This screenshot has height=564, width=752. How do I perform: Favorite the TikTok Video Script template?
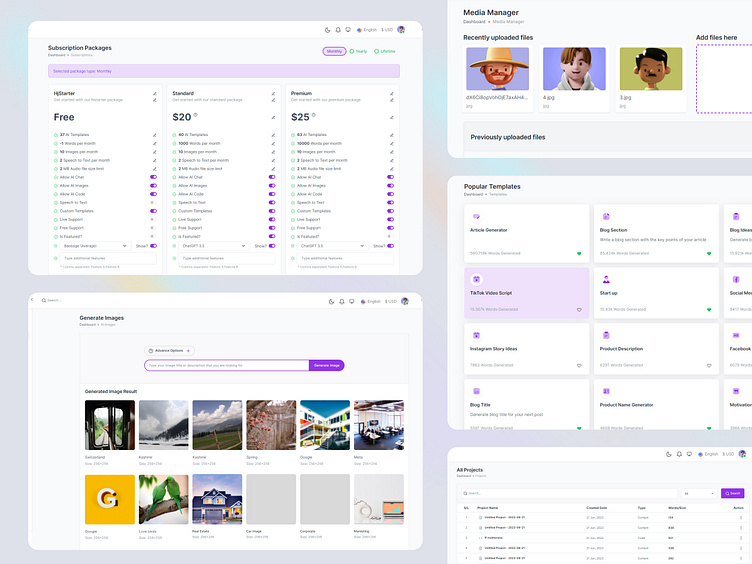coord(579,310)
